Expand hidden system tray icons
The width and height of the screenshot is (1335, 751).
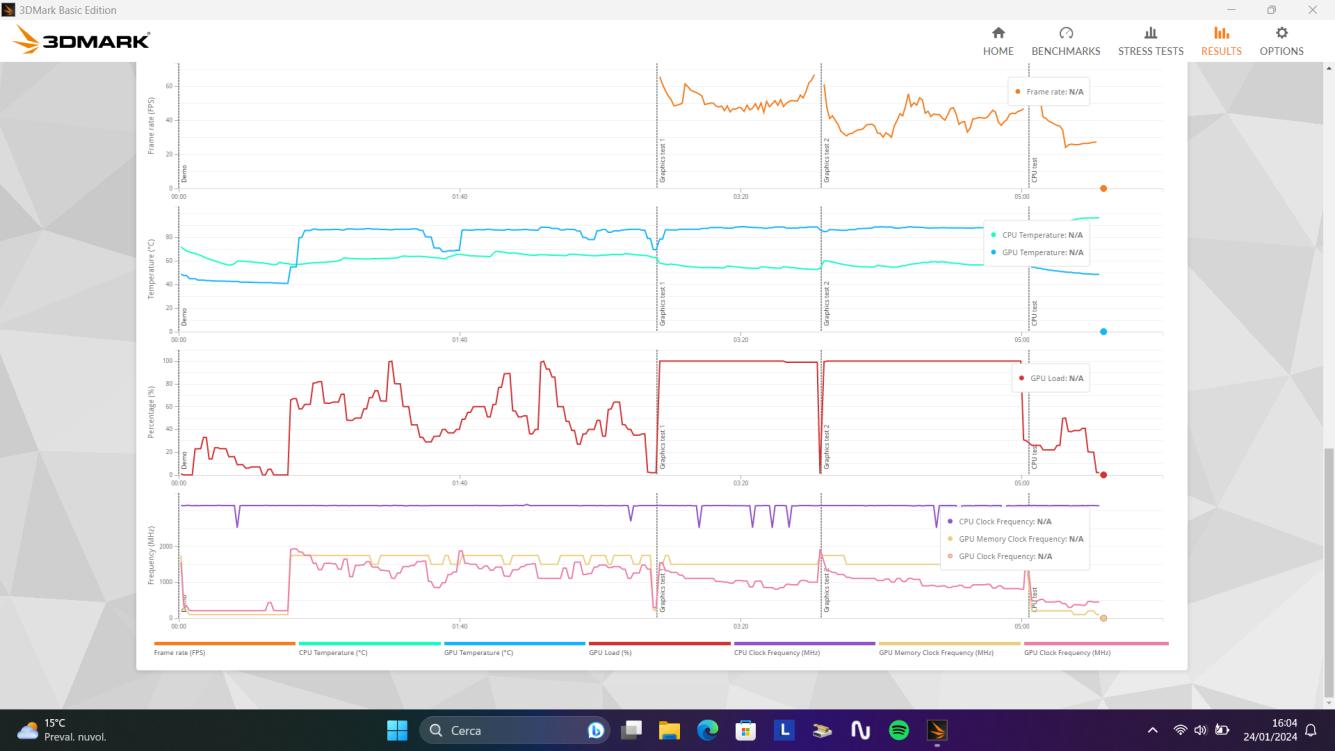click(1153, 731)
